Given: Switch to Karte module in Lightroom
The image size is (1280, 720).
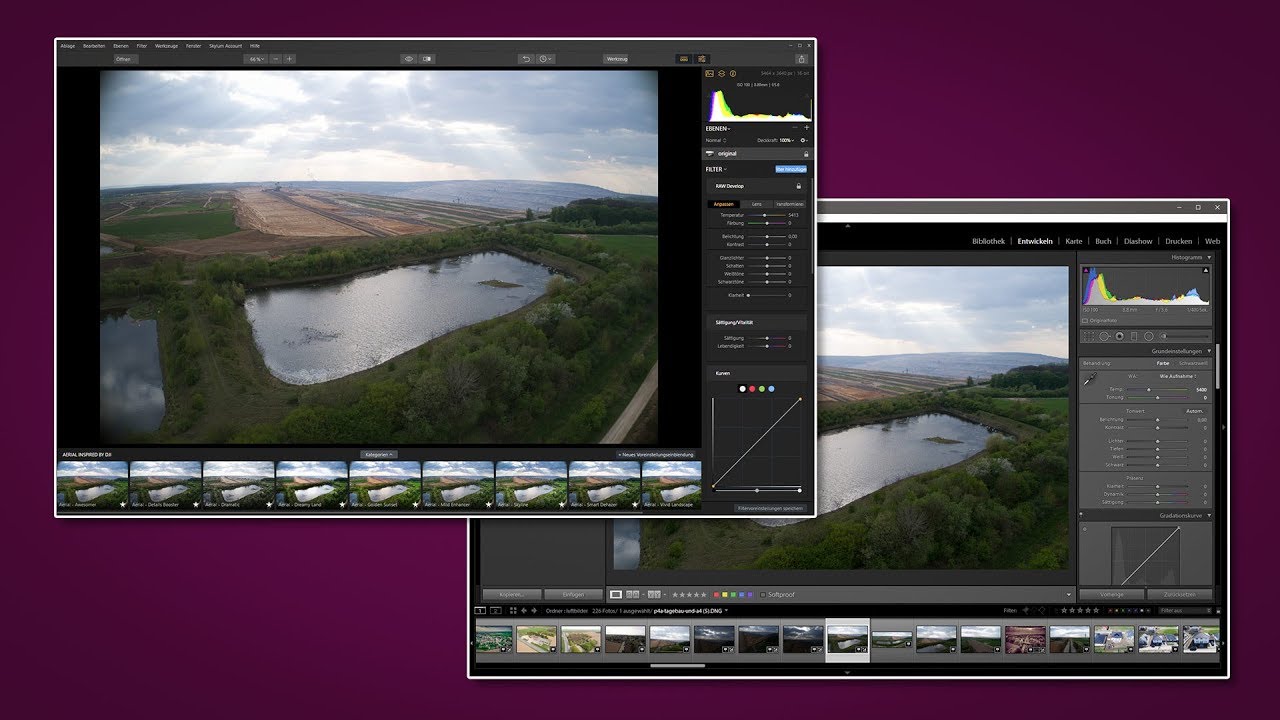Looking at the screenshot, I should click(x=1073, y=241).
